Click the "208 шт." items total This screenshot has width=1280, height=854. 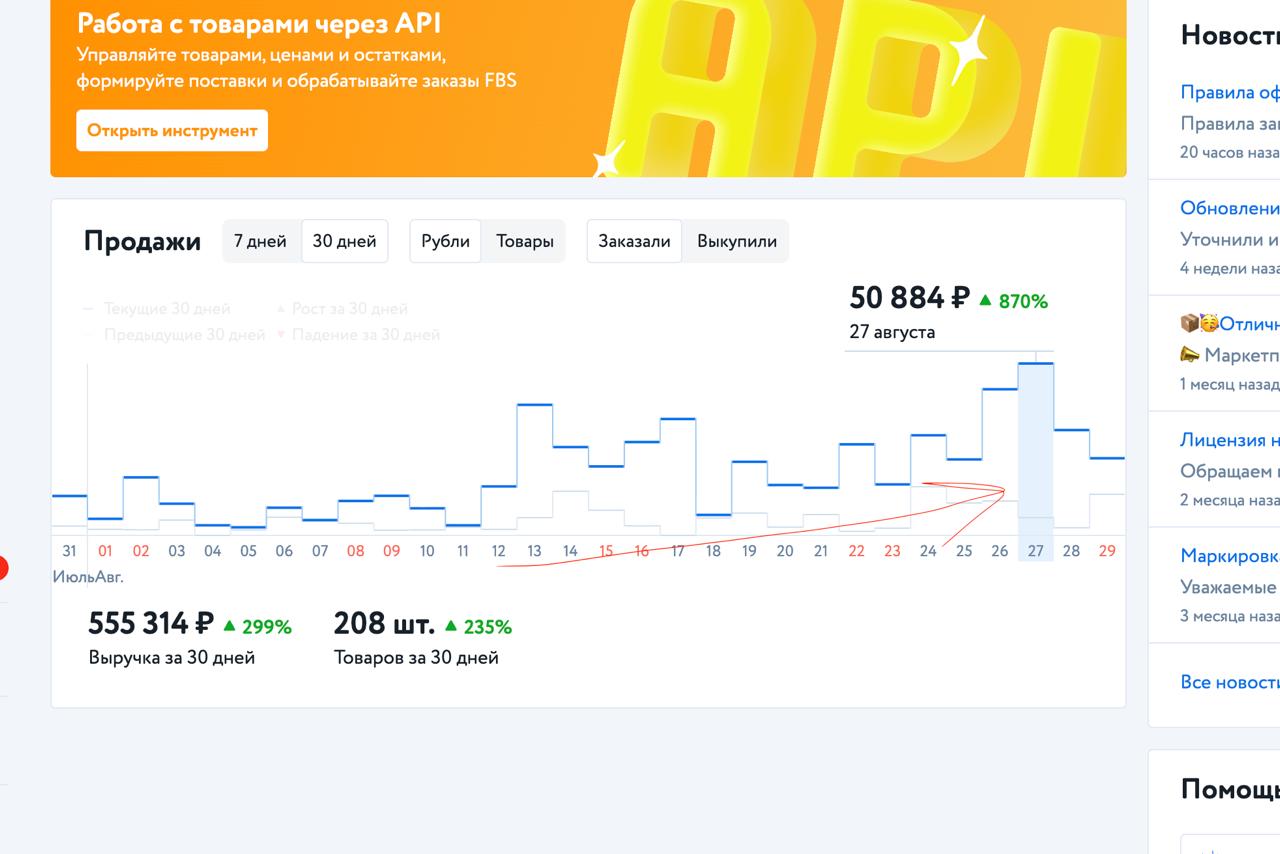(x=384, y=624)
